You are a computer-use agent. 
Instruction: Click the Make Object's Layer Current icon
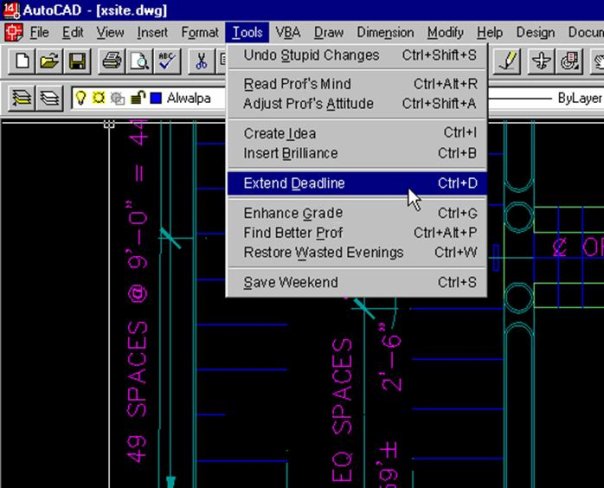(x=22, y=99)
